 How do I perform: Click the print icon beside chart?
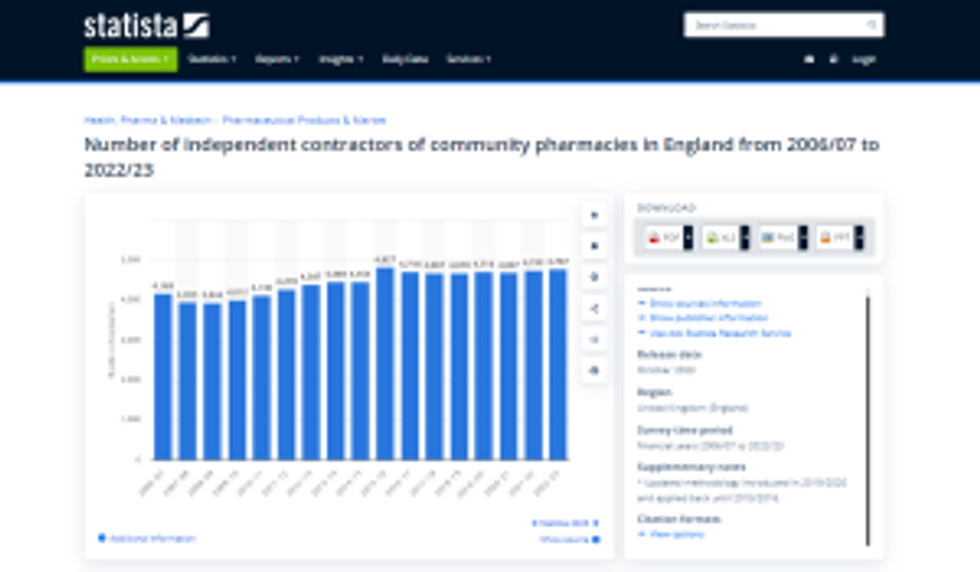pyautogui.click(x=594, y=370)
